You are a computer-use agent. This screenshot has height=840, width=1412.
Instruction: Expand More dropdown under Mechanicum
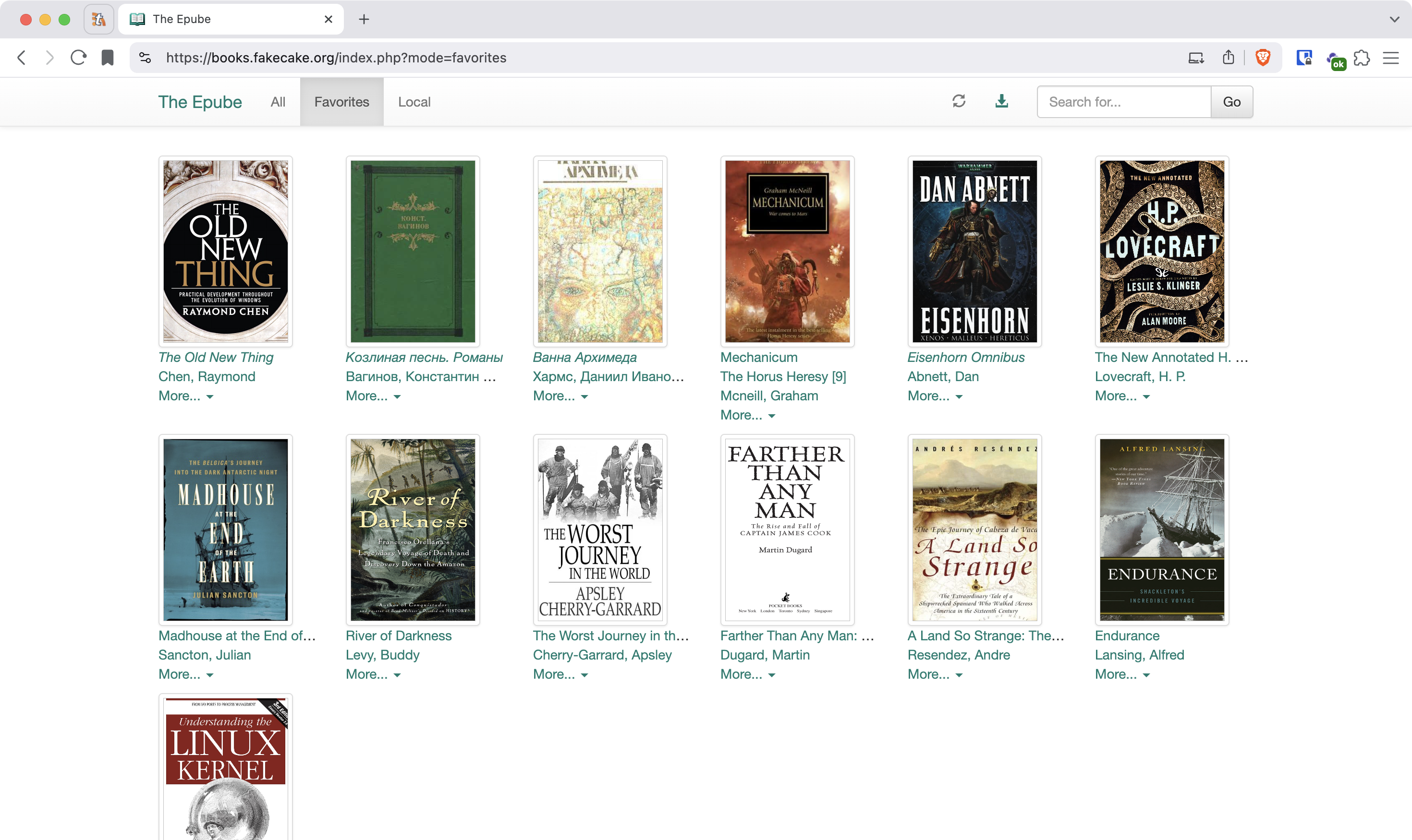point(747,416)
